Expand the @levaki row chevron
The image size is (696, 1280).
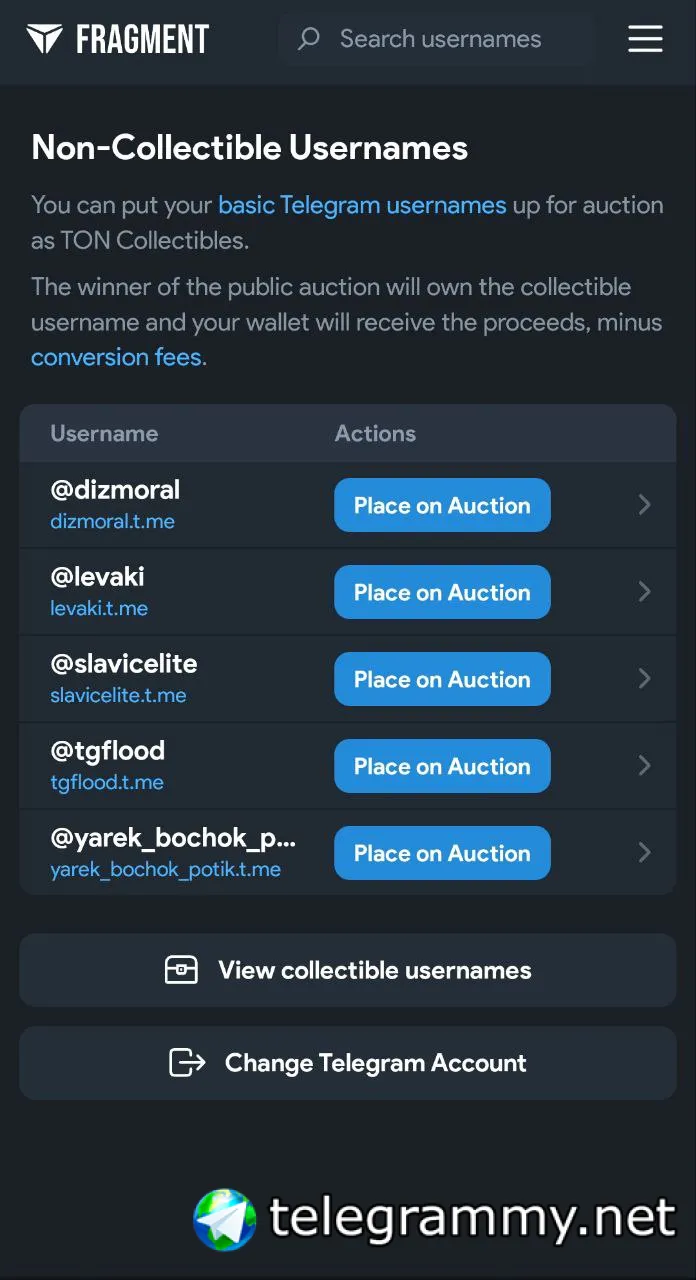[x=645, y=592]
